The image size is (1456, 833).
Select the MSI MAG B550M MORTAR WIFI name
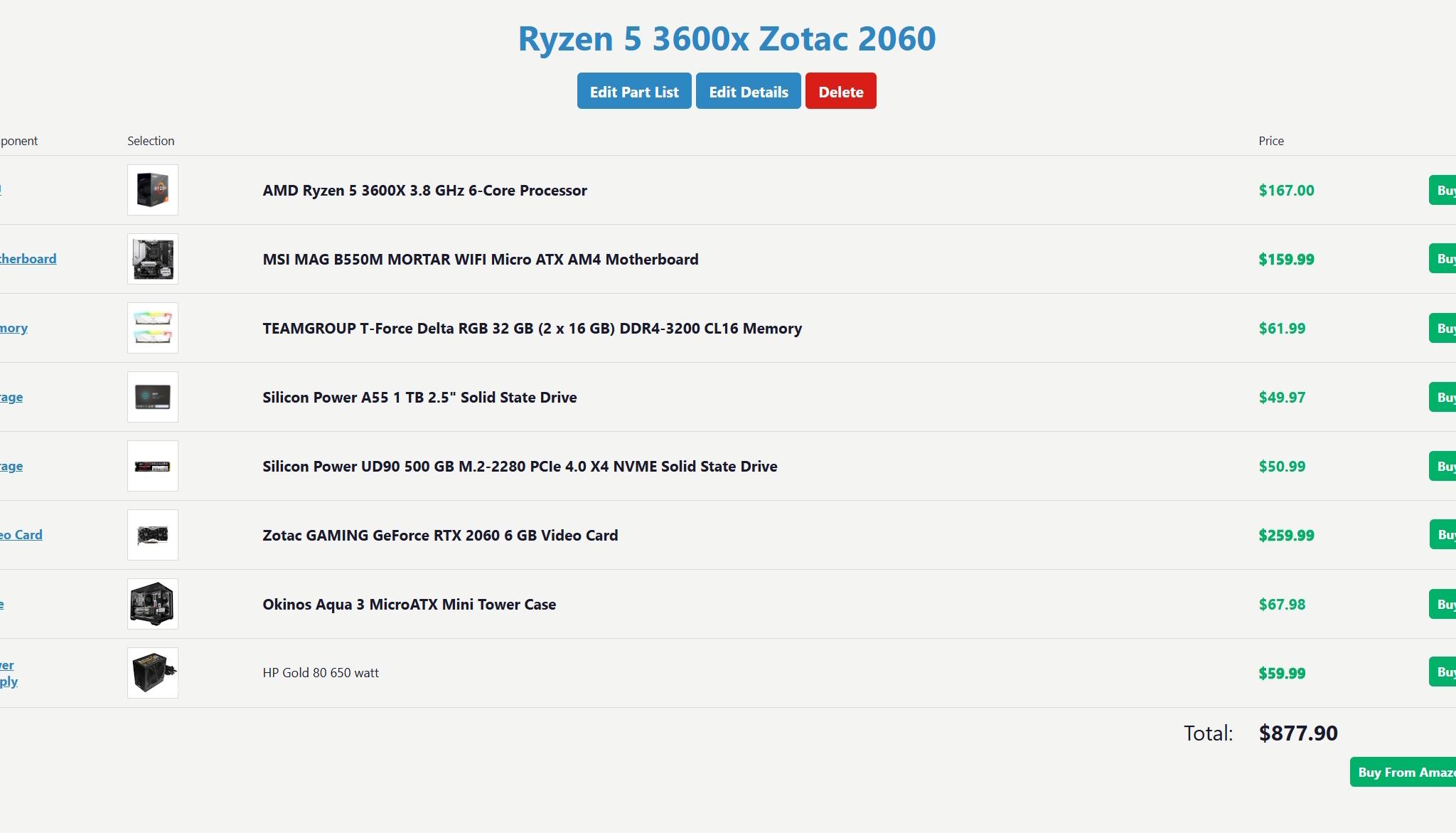click(x=481, y=260)
